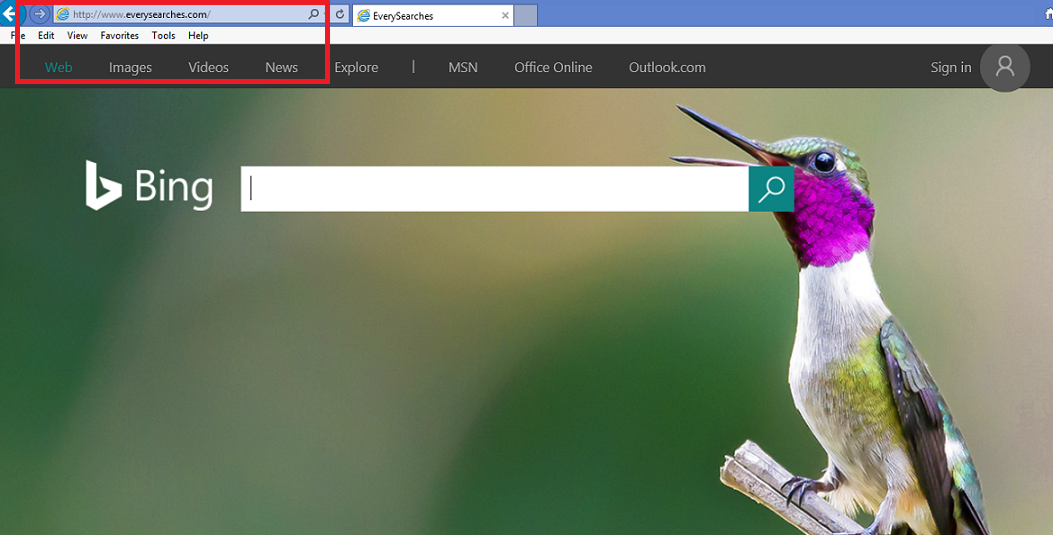Open the Help menu

(198, 35)
